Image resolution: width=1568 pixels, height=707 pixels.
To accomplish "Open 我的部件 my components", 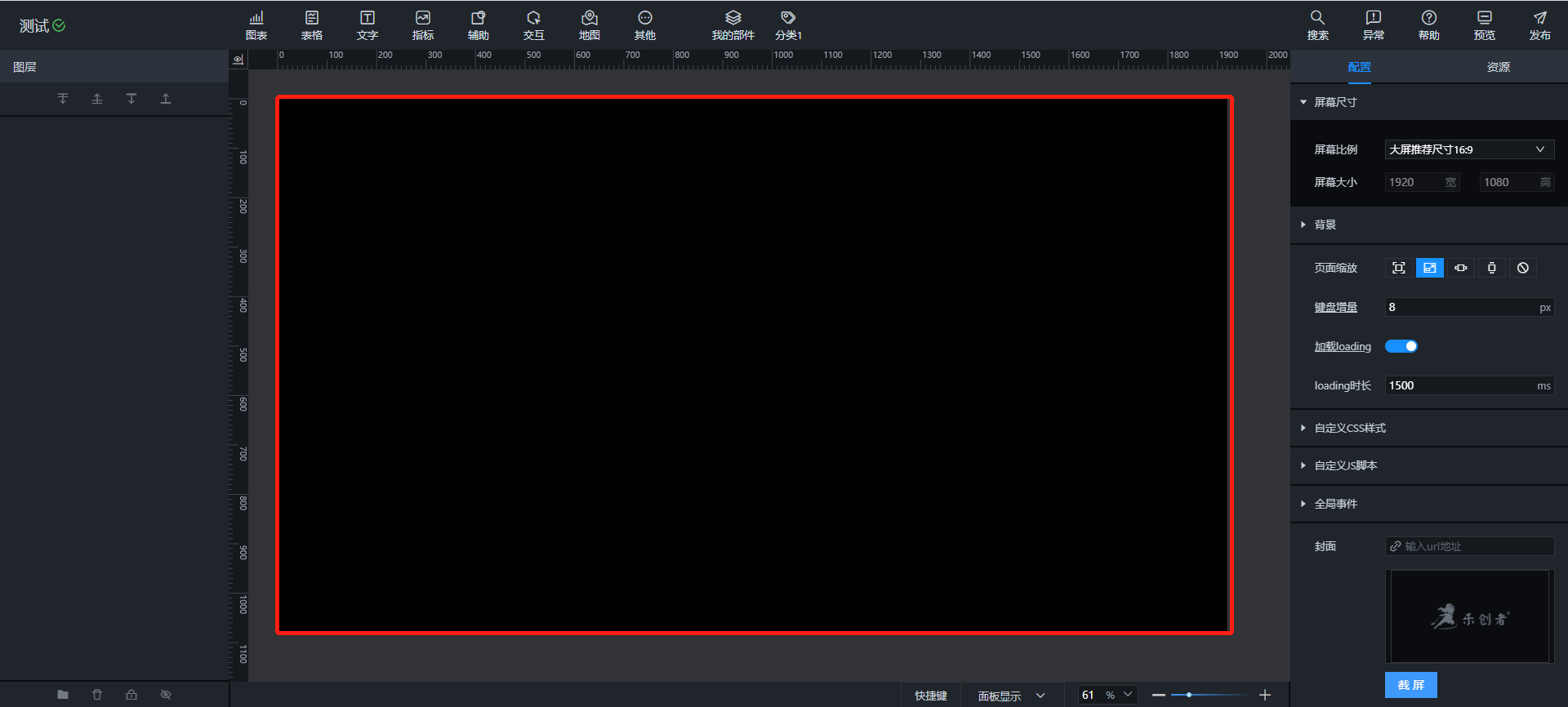I will pos(733,25).
